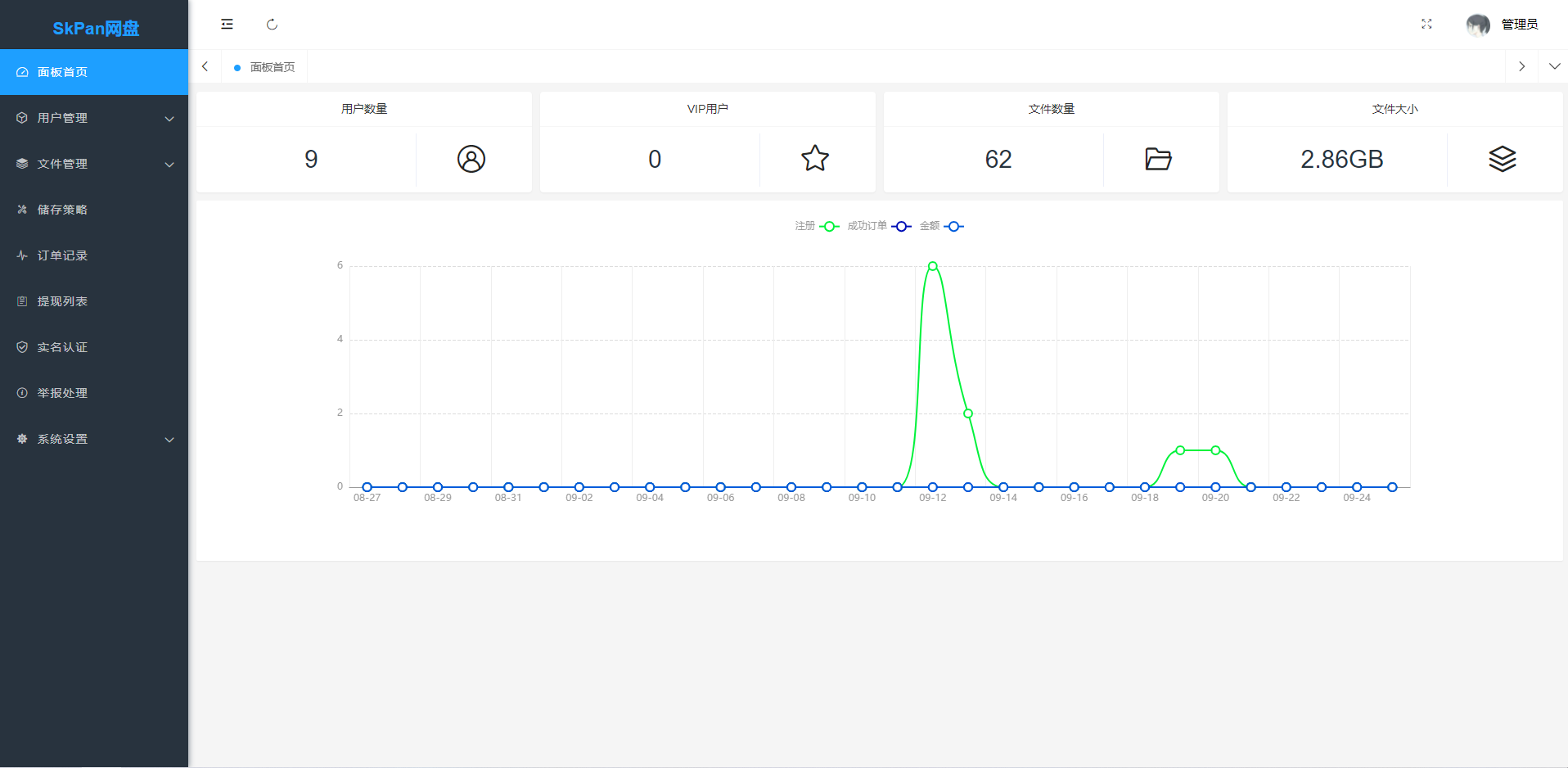Click the 订单记录 pulse icon
Screen dimensions: 1568x768
point(22,255)
